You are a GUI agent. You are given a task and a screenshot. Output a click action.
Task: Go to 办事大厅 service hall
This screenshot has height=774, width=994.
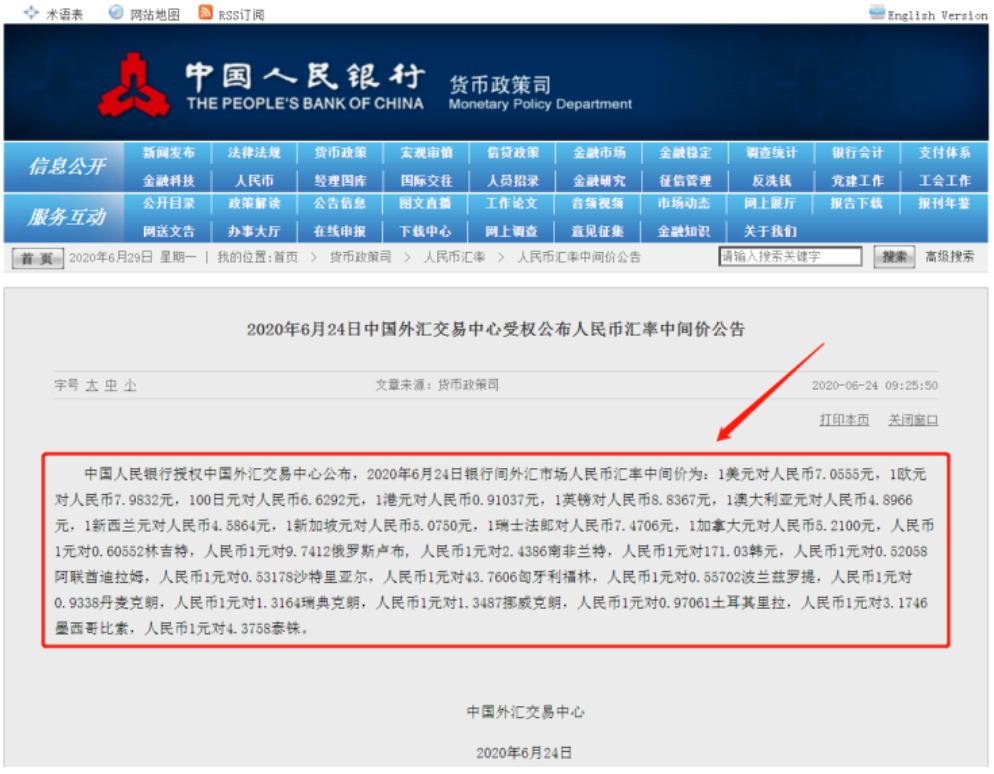tap(254, 231)
